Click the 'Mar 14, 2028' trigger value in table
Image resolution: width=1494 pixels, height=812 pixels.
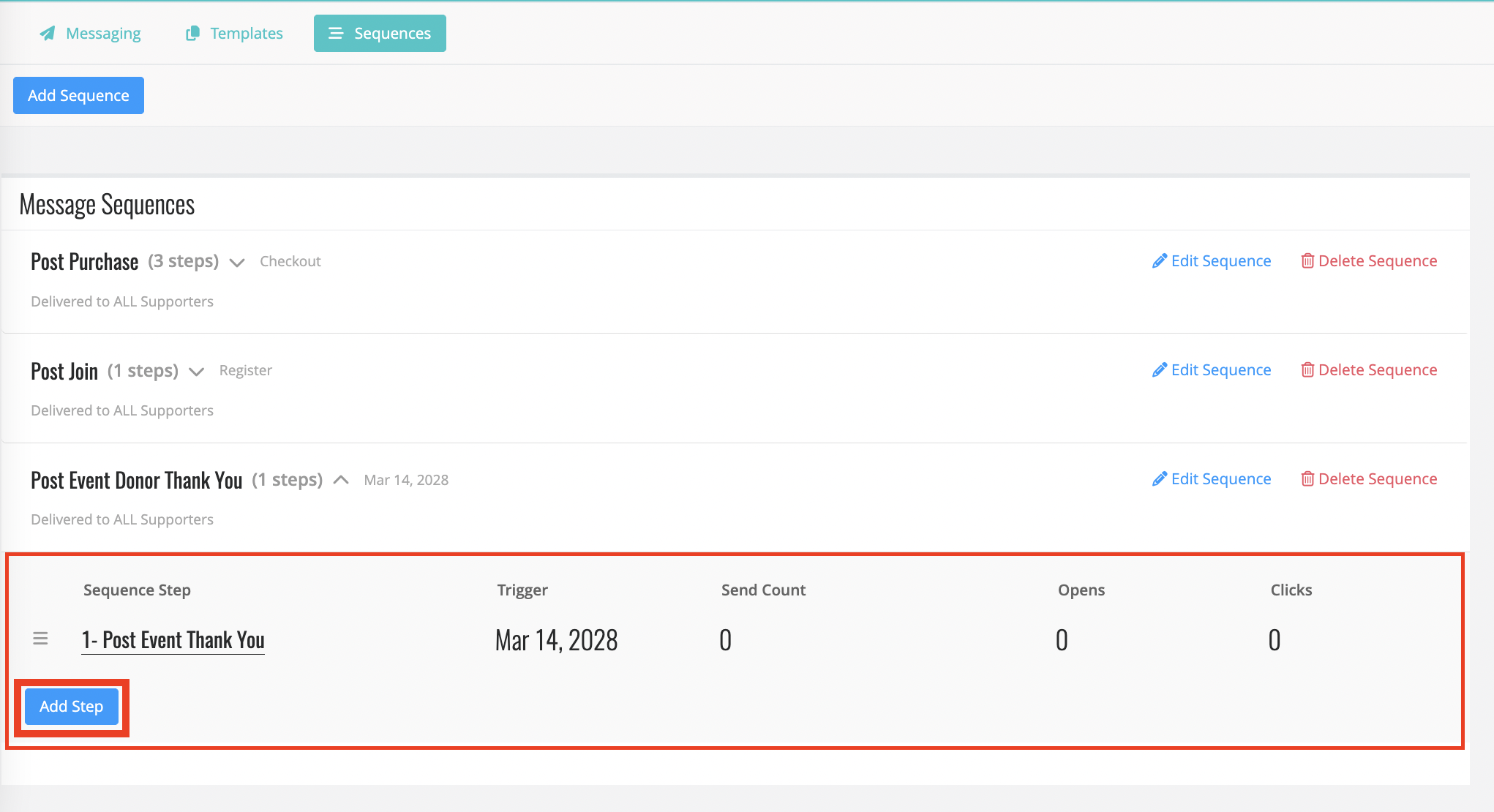(x=557, y=640)
